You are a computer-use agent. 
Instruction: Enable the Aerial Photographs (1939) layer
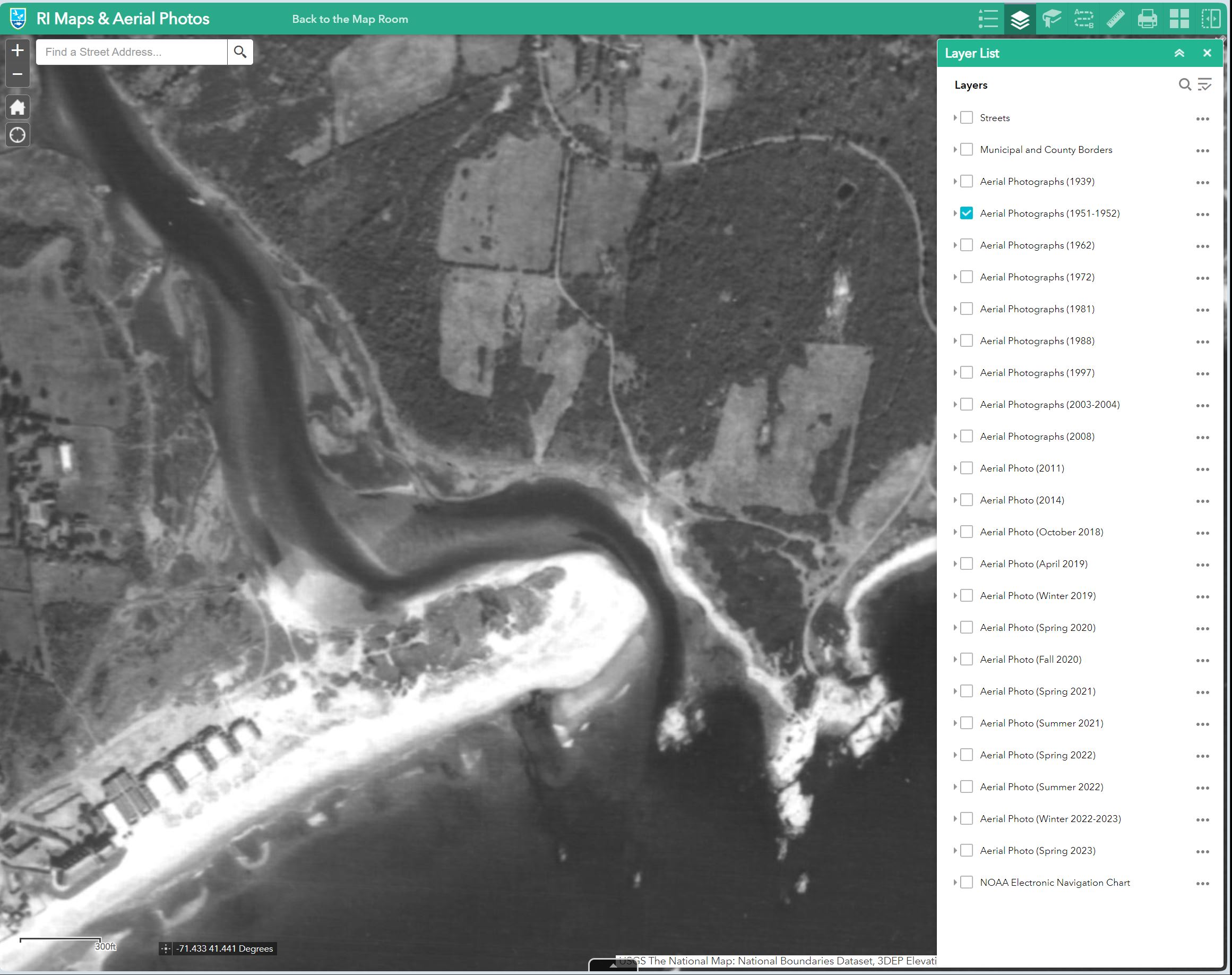(966, 182)
